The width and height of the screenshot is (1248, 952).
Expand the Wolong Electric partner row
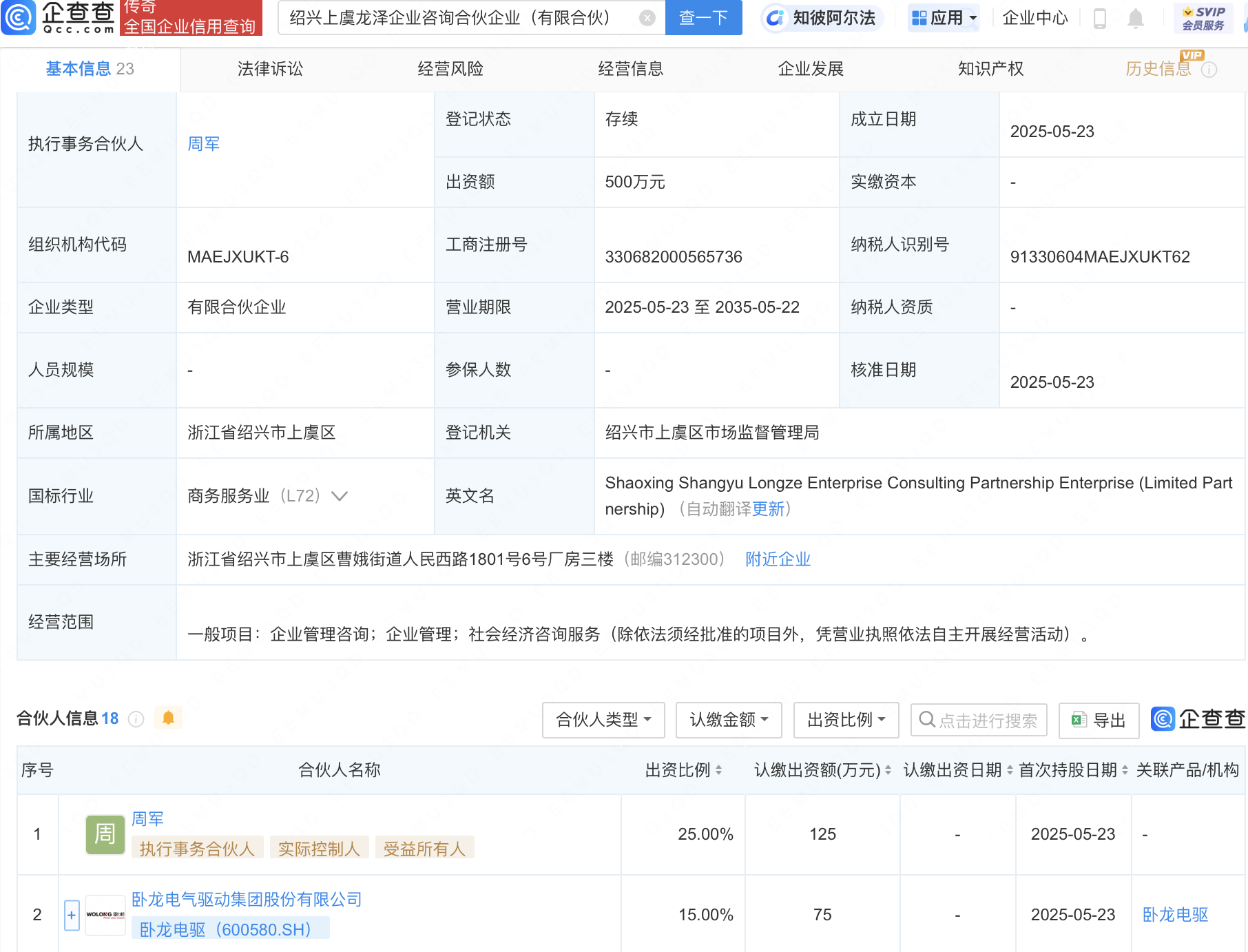pos(72,915)
